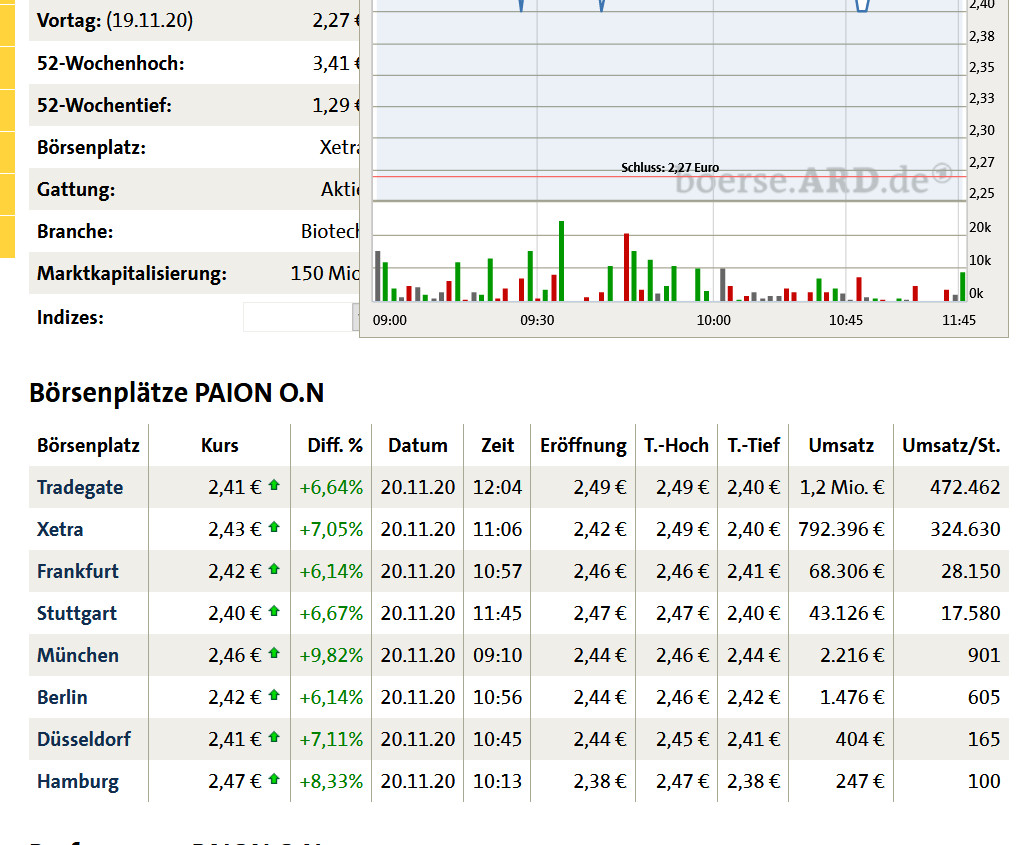Click the 324.630 volume value
The image size is (1032, 845).
[965, 530]
